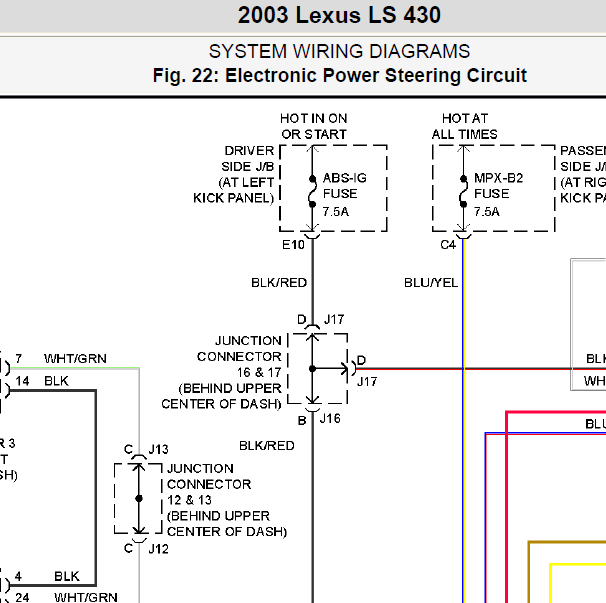
Task: Select the "J17" label above junction connector 16 & 17
Action: tap(334, 319)
